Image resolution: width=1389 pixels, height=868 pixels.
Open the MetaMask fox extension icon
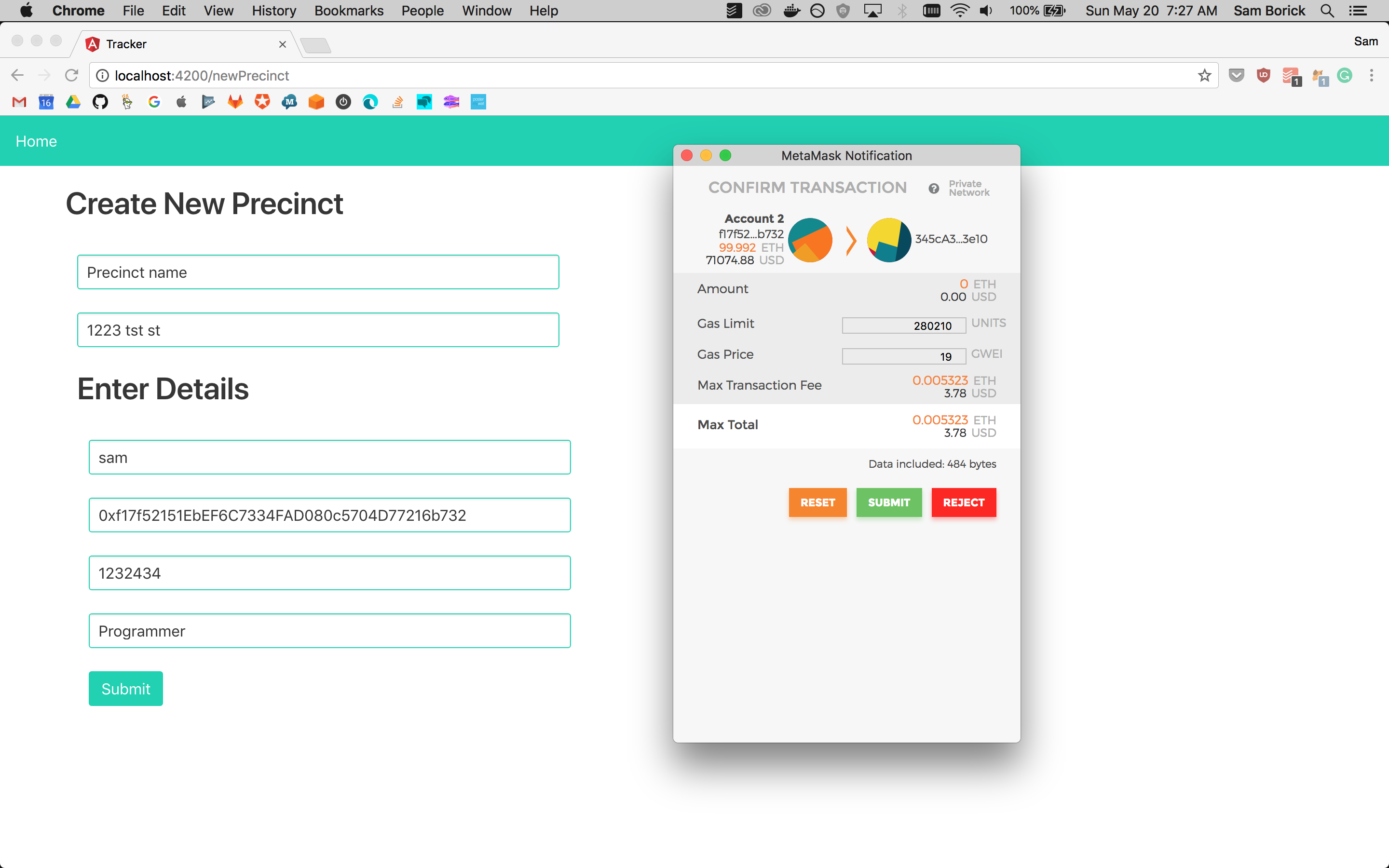coord(1319,76)
